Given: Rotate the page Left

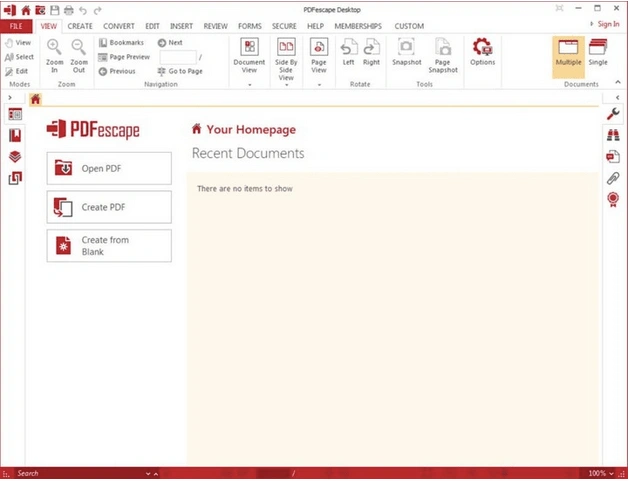Looking at the screenshot, I should [x=348, y=52].
